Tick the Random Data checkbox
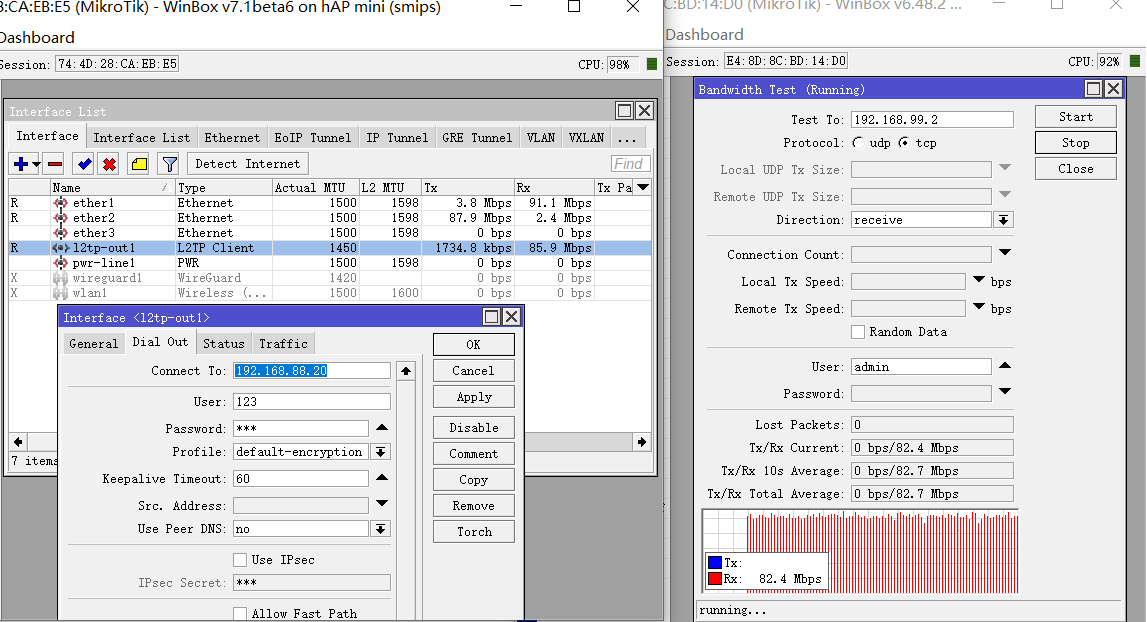 pyautogui.click(x=858, y=332)
